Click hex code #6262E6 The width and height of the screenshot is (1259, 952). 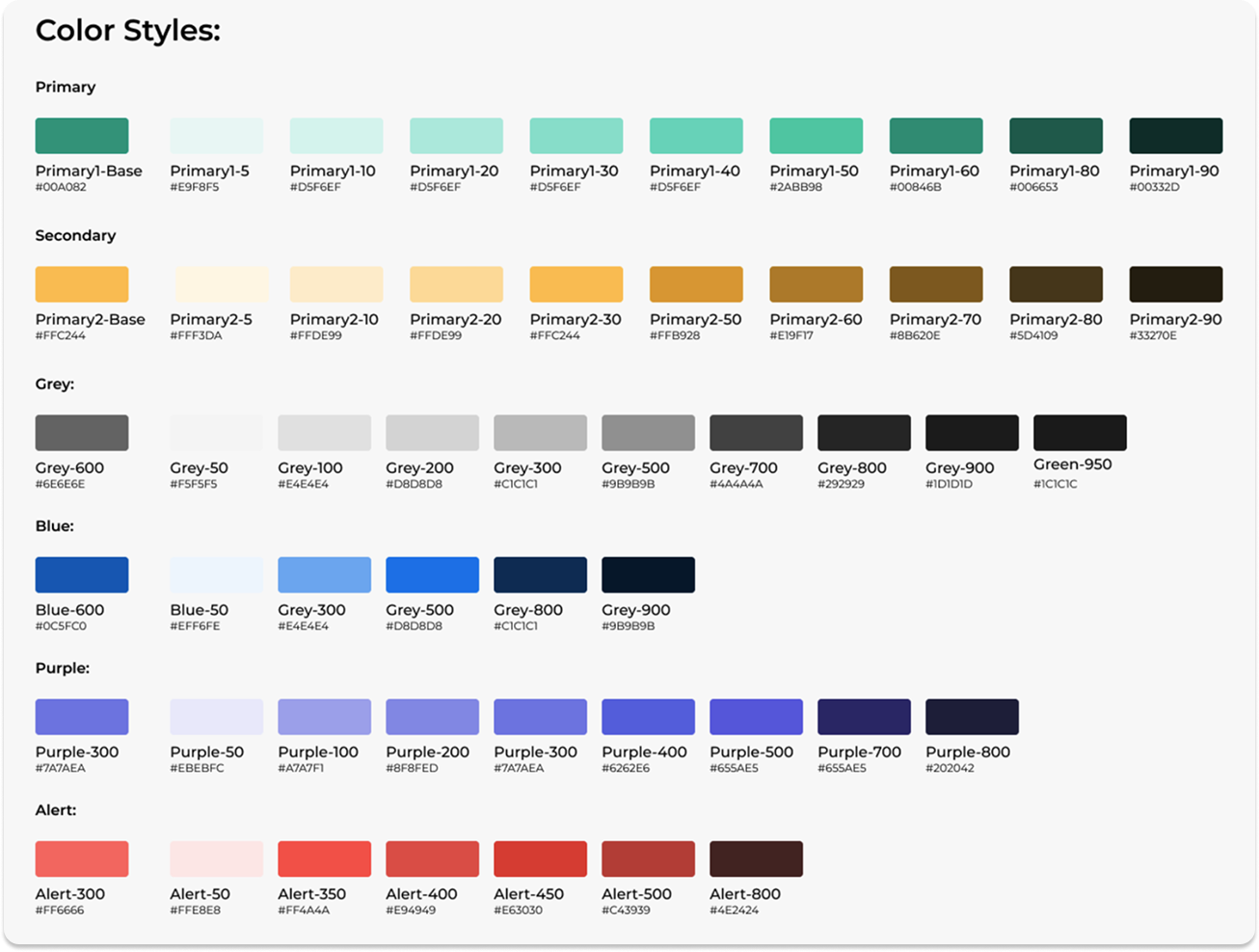click(x=626, y=768)
